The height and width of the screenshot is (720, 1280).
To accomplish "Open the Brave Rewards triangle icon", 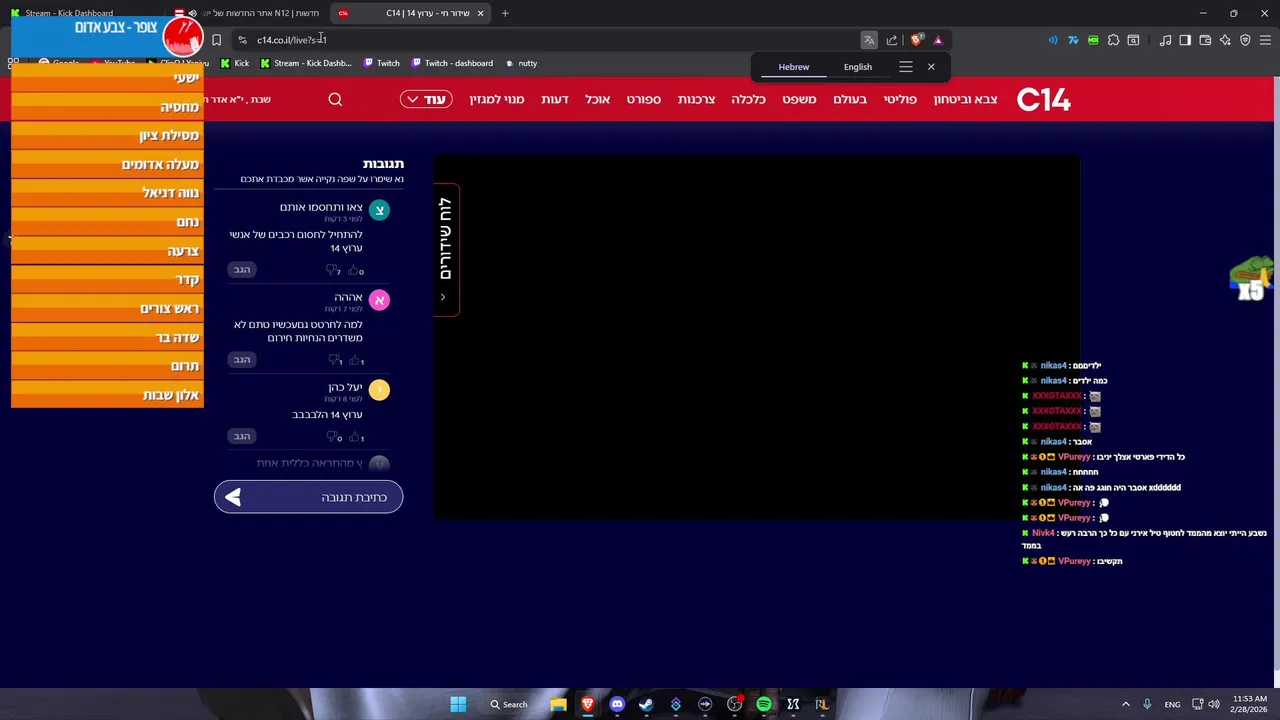I will click(938, 40).
